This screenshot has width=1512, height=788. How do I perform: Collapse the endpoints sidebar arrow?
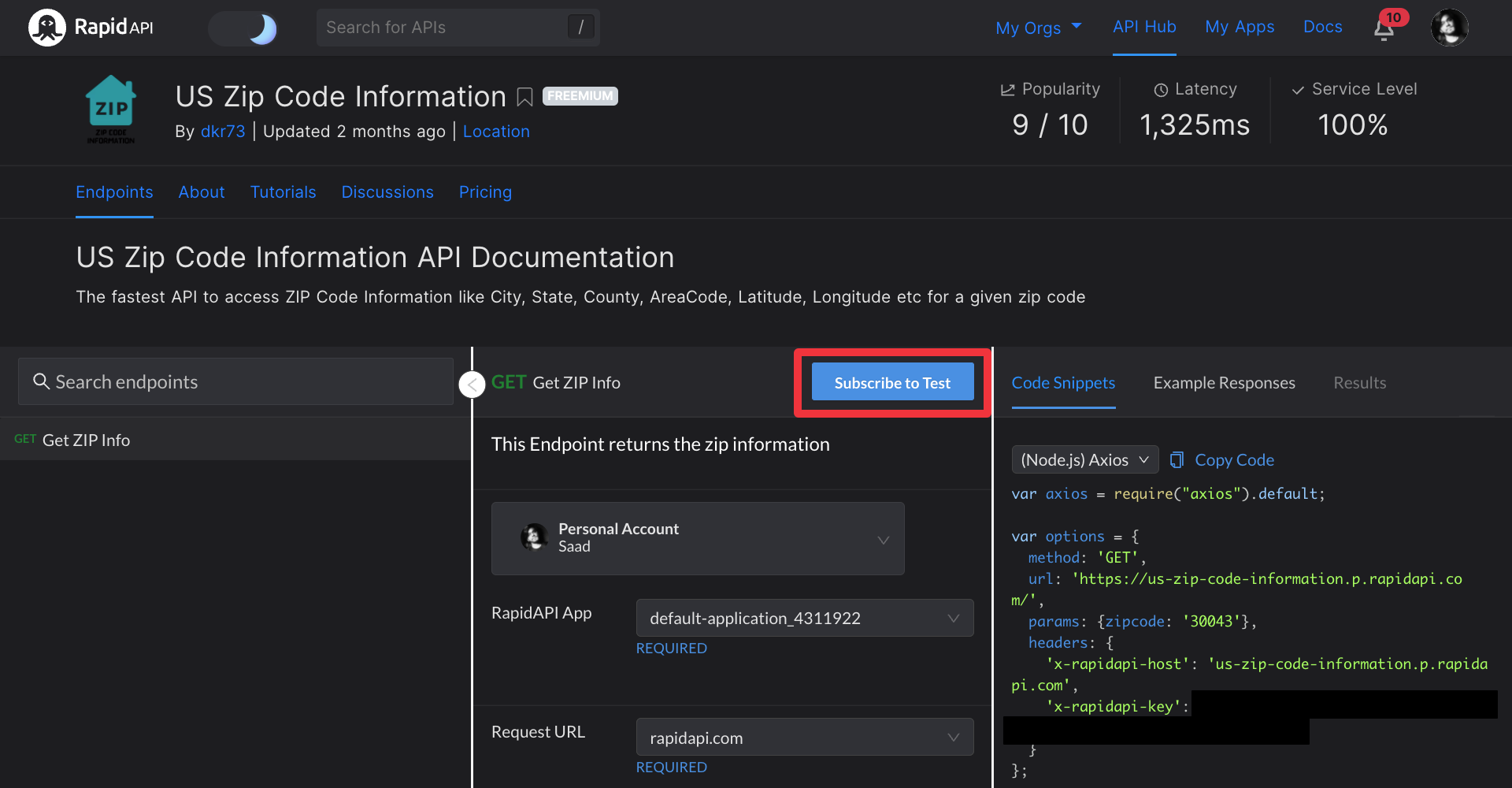472,385
